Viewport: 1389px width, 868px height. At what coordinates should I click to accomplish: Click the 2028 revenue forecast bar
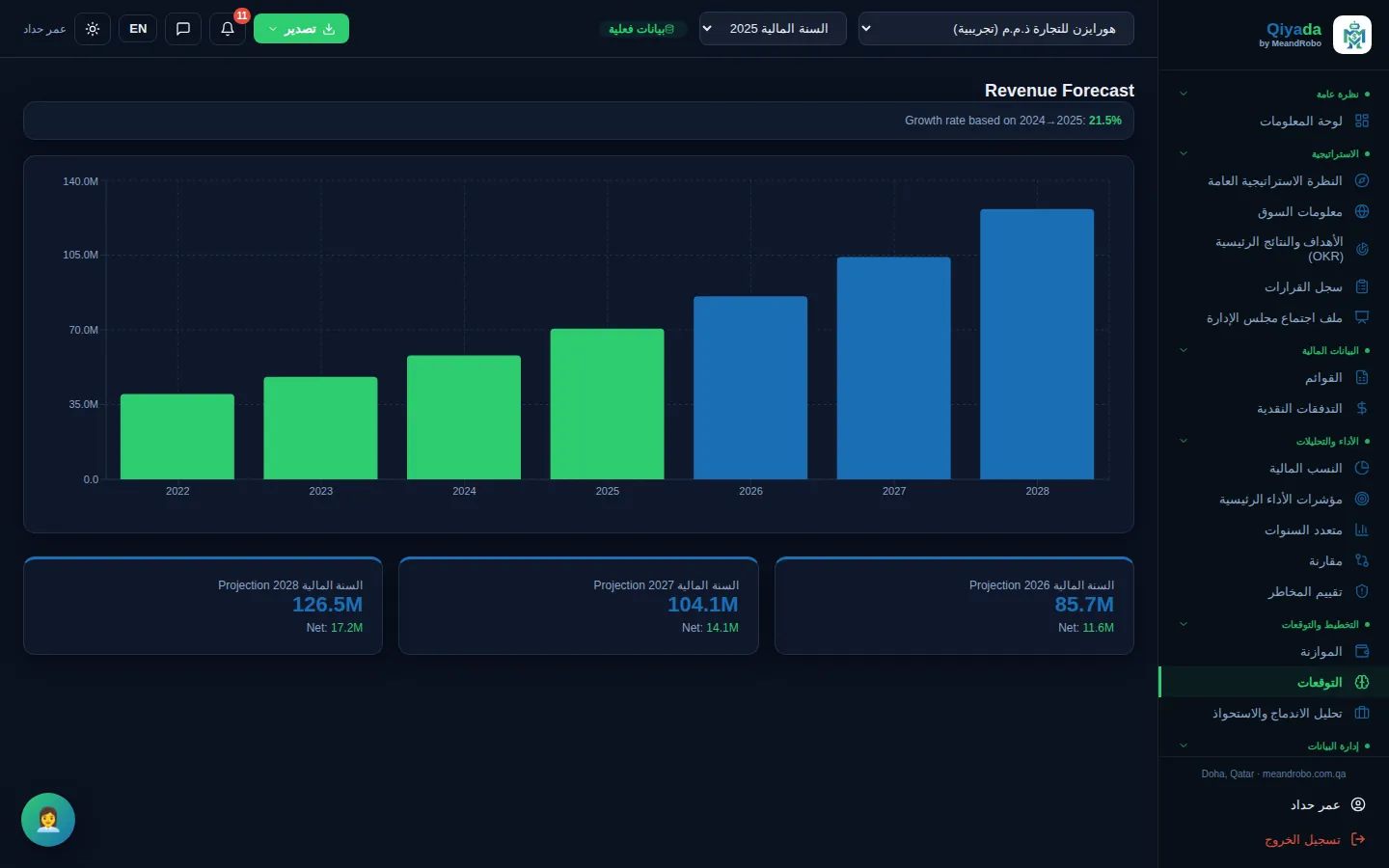[1037, 344]
